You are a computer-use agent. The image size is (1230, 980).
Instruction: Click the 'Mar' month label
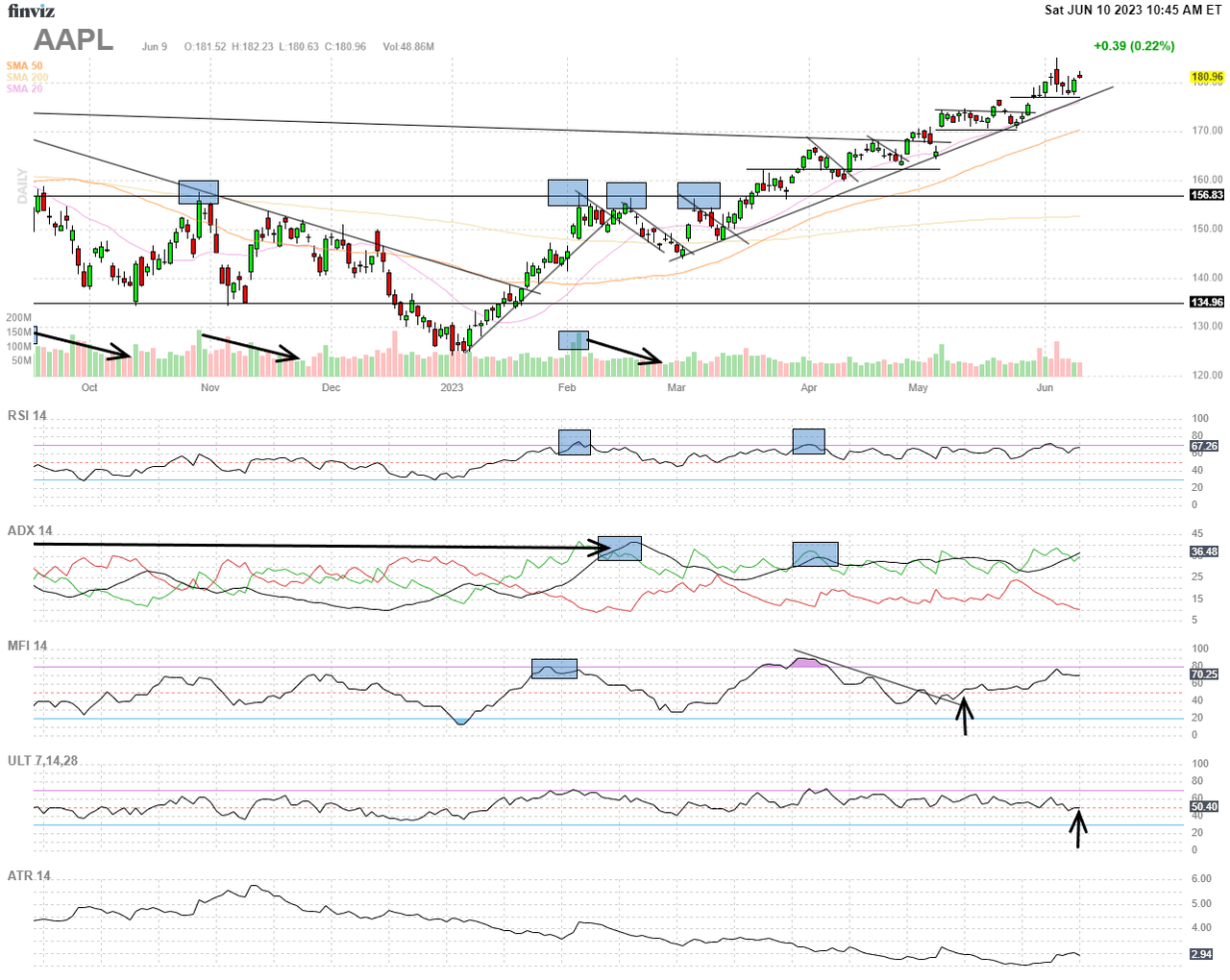(676, 388)
